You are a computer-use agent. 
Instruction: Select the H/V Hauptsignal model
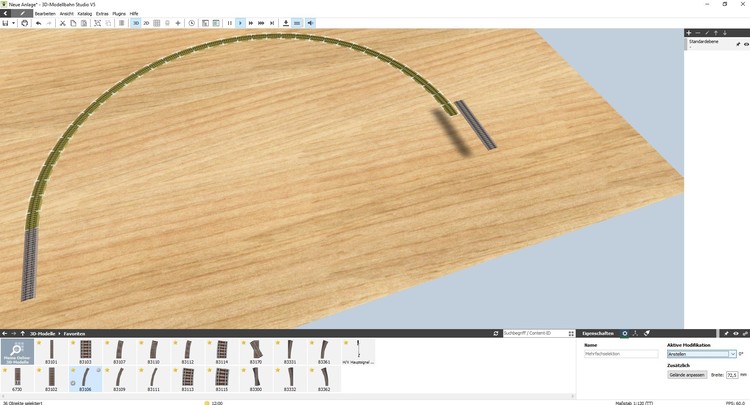358,352
